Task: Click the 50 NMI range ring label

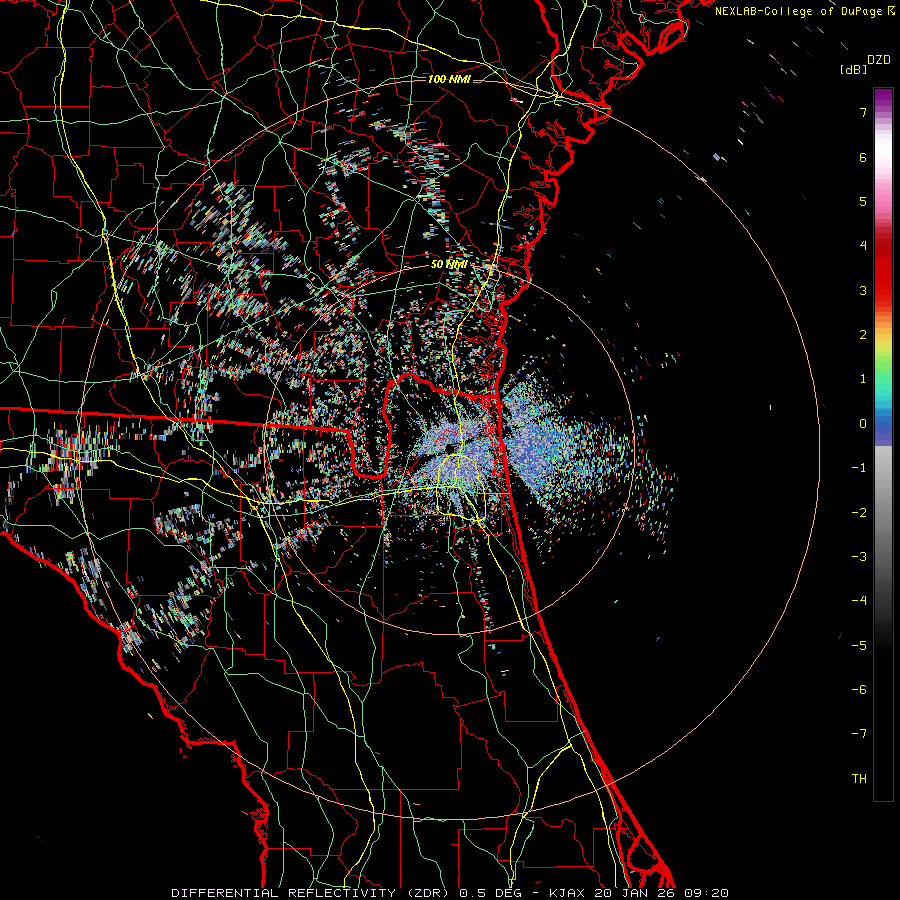Action: (449, 265)
